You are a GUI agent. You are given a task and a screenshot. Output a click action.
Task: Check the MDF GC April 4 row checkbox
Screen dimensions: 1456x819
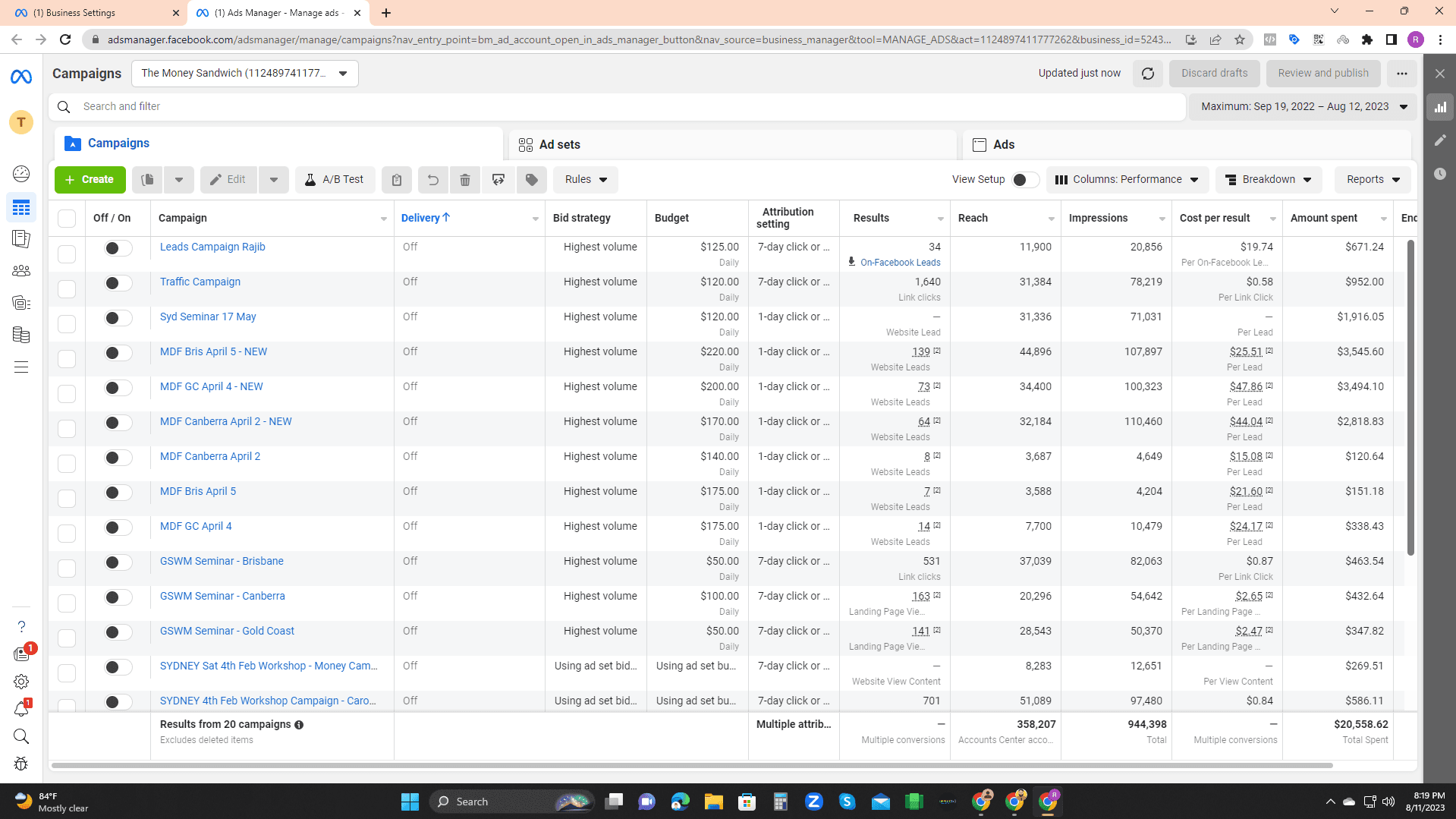[x=67, y=534]
